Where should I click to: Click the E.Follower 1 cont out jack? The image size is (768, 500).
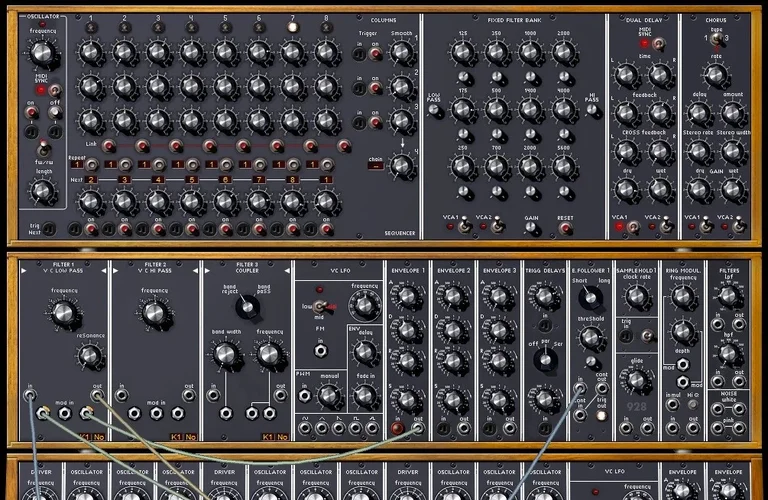[601, 388]
